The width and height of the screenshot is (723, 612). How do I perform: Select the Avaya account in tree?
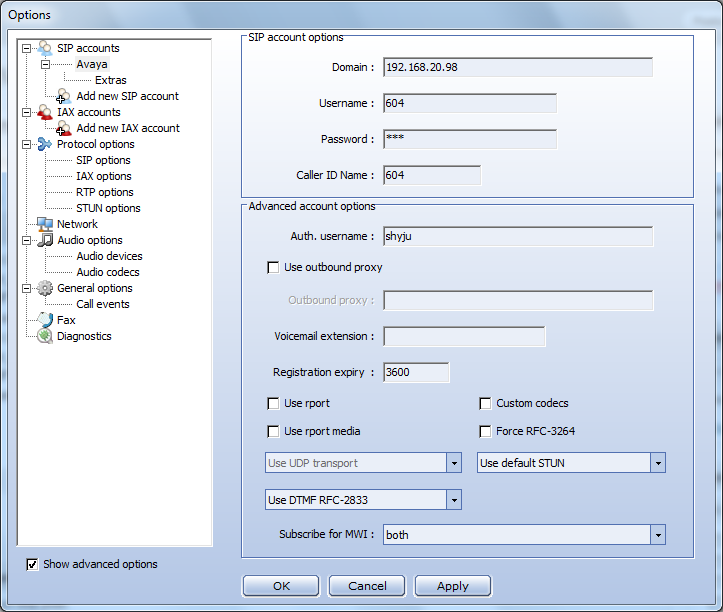tap(92, 64)
